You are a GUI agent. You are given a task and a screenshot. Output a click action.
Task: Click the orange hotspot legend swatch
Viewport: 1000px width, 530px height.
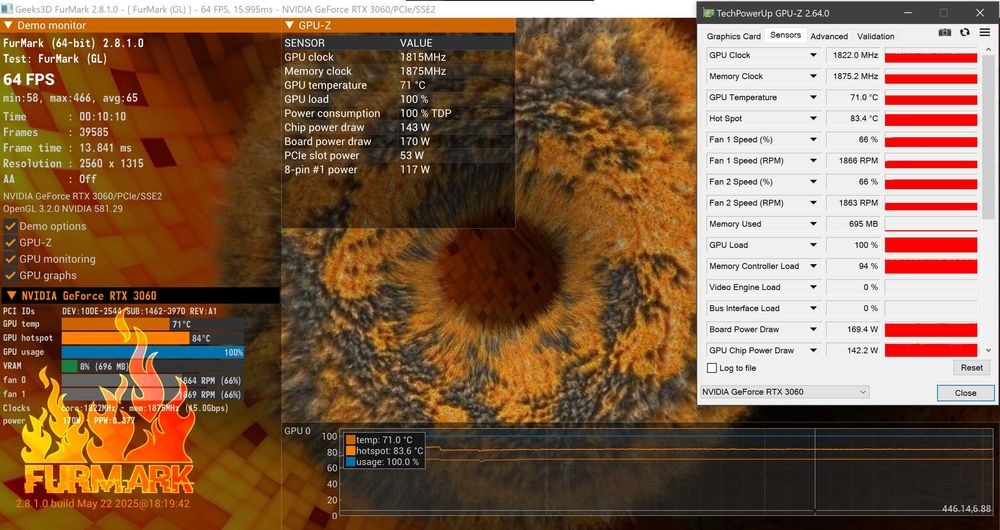[350, 450]
